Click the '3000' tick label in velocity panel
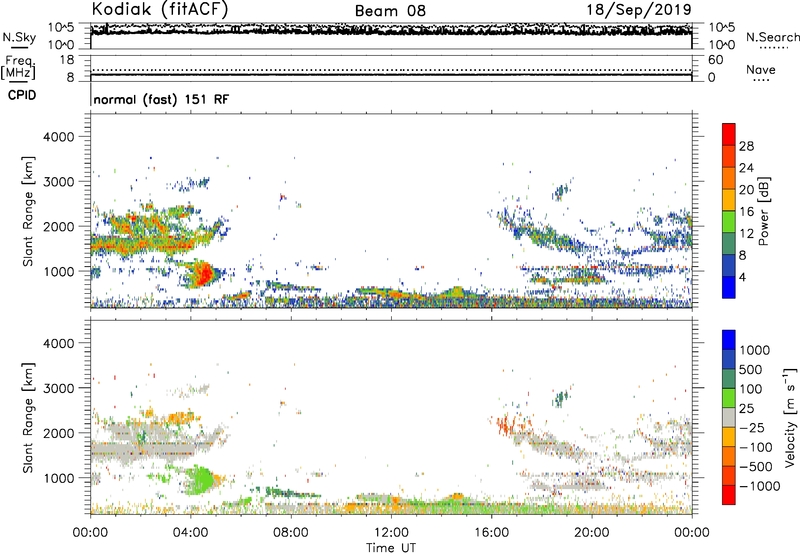 point(58,388)
